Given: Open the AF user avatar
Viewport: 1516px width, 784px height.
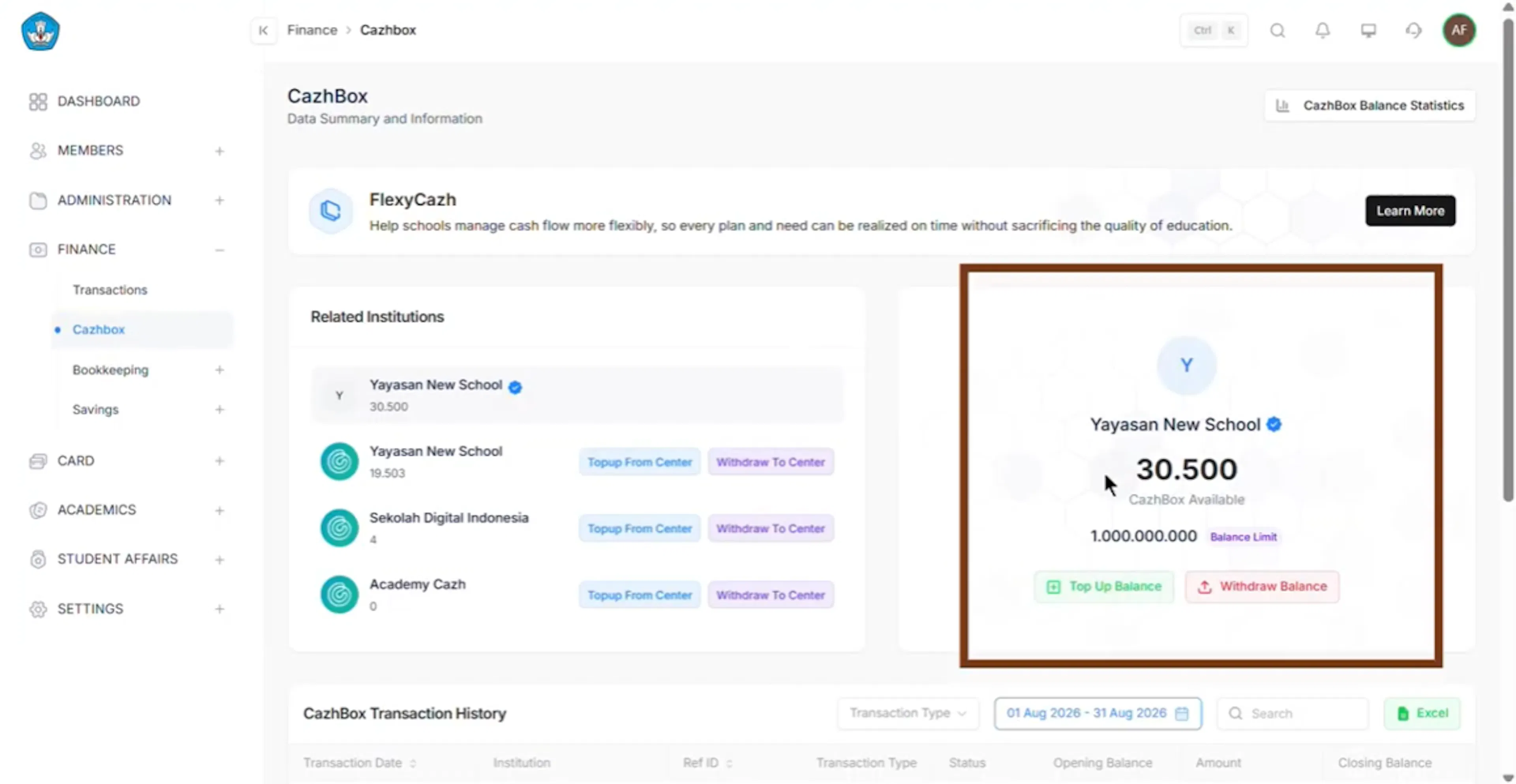Looking at the screenshot, I should pyautogui.click(x=1459, y=30).
